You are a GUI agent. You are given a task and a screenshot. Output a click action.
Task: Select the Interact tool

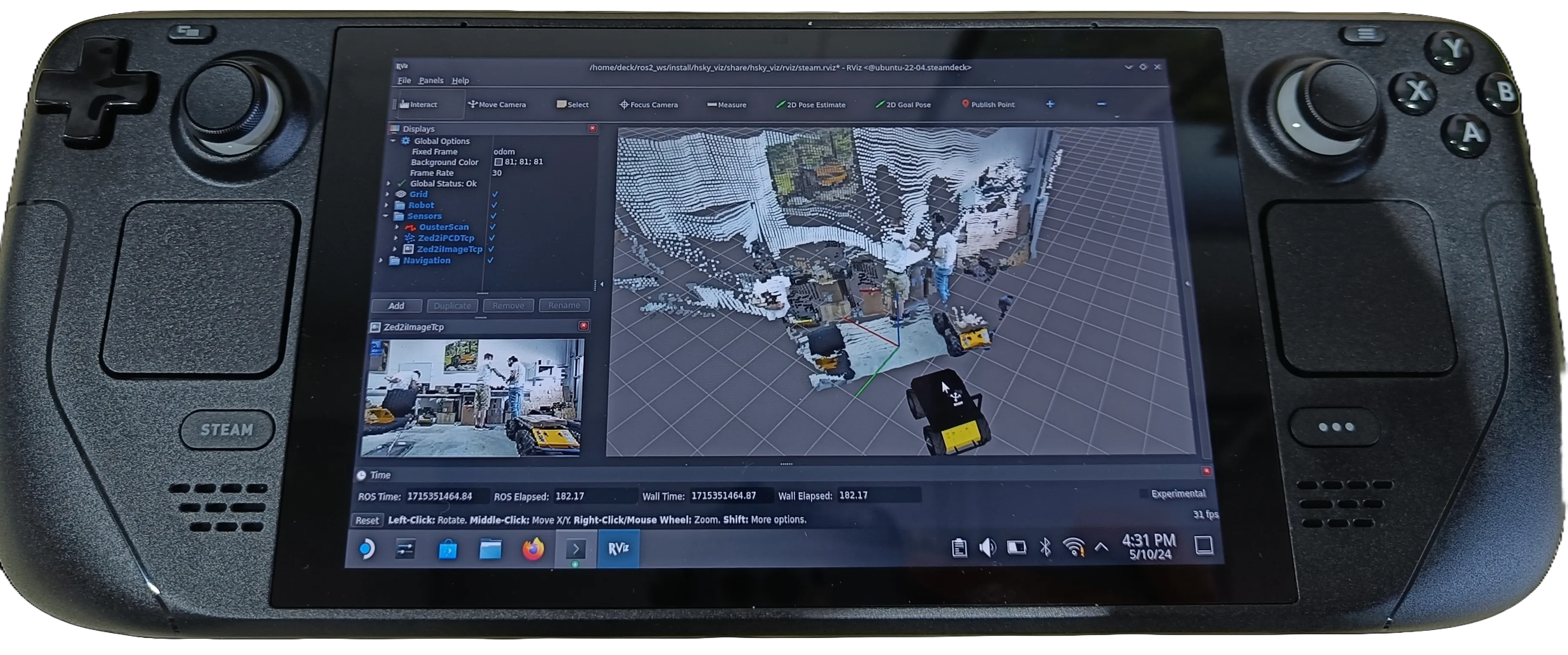pyautogui.click(x=419, y=105)
